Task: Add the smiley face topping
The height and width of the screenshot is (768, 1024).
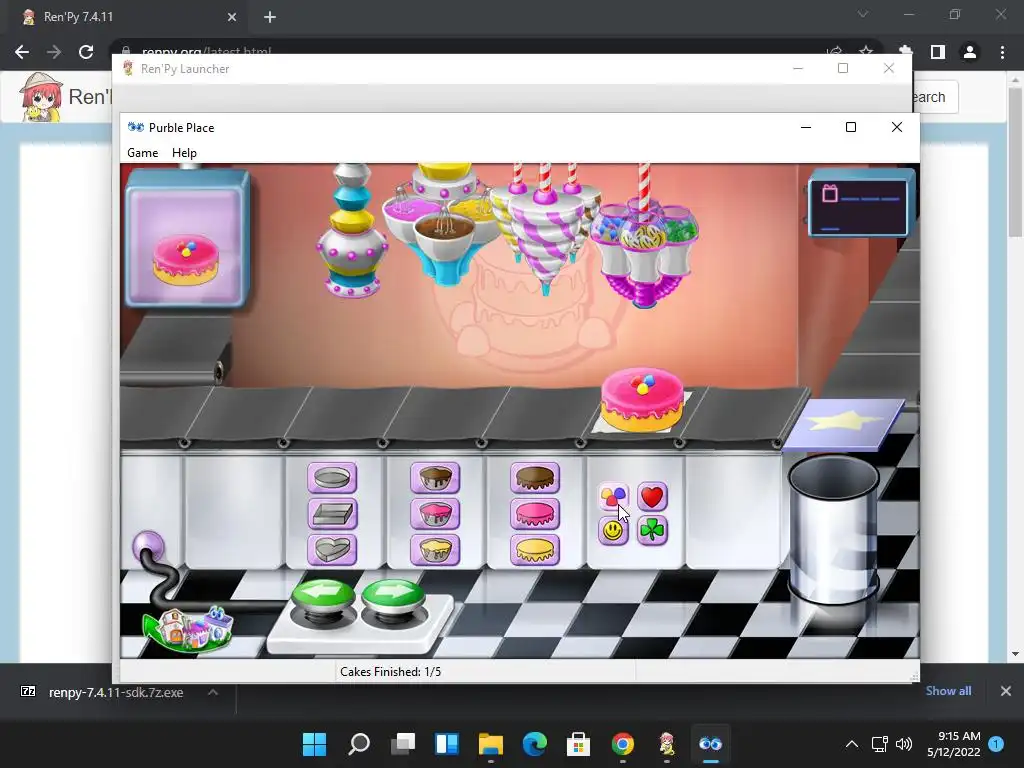Action: point(613,530)
